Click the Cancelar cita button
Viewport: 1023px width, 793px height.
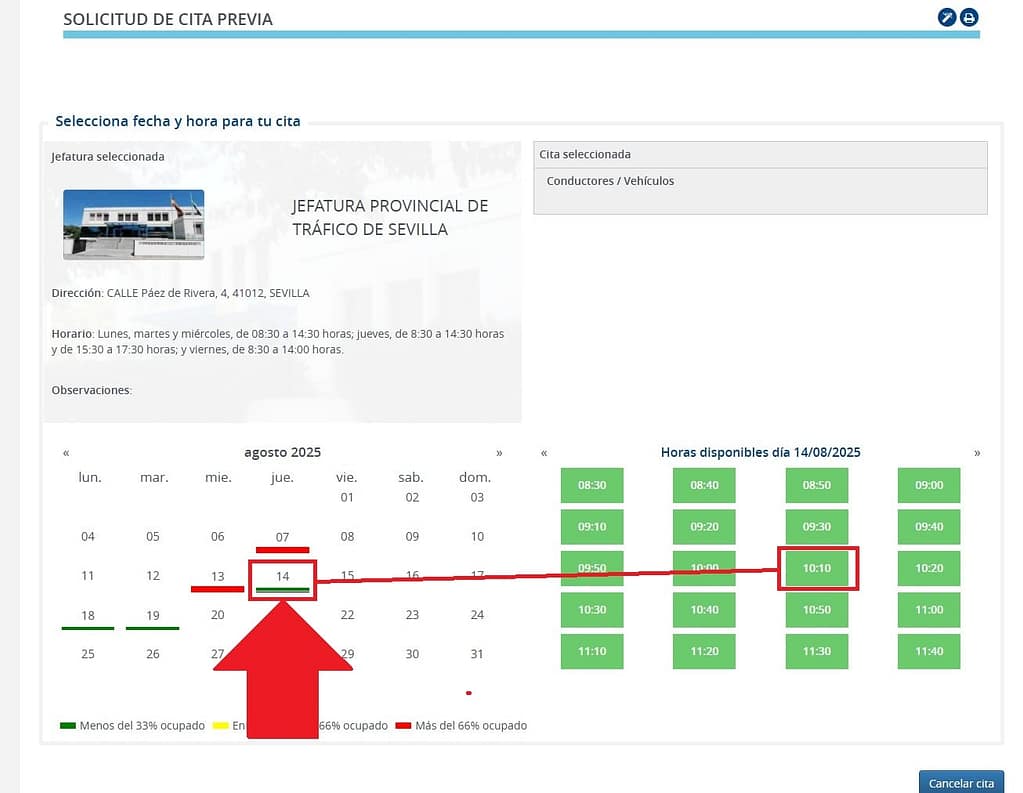tap(961, 783)
